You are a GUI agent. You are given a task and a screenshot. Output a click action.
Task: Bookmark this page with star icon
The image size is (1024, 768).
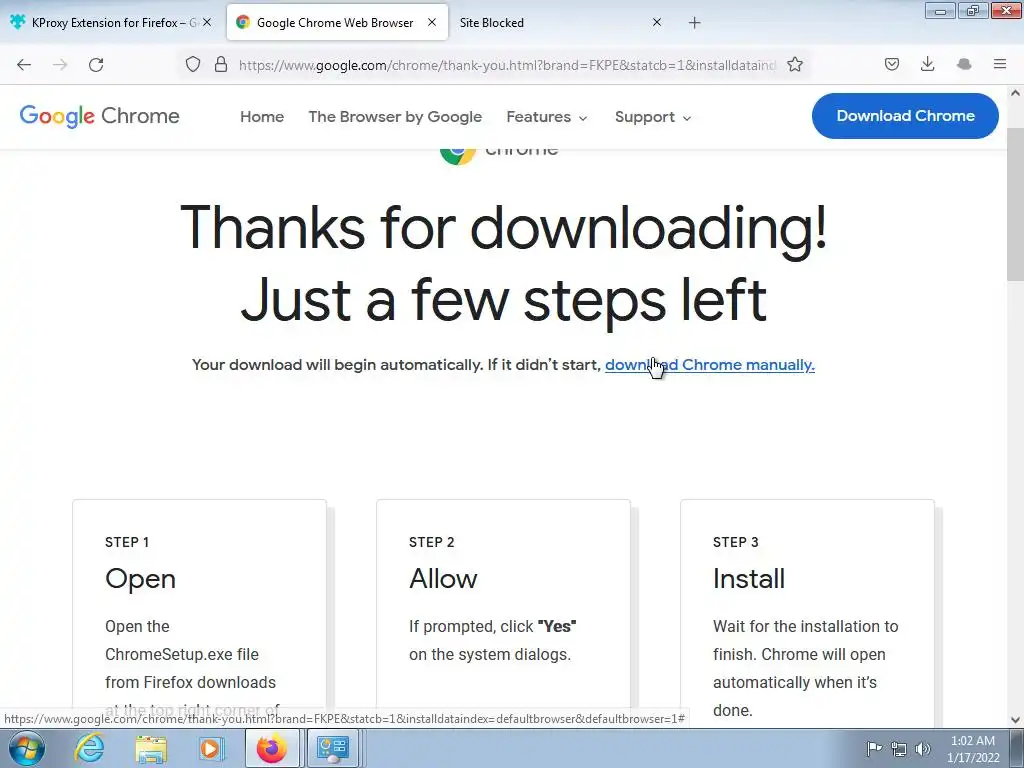click(795, 64)
